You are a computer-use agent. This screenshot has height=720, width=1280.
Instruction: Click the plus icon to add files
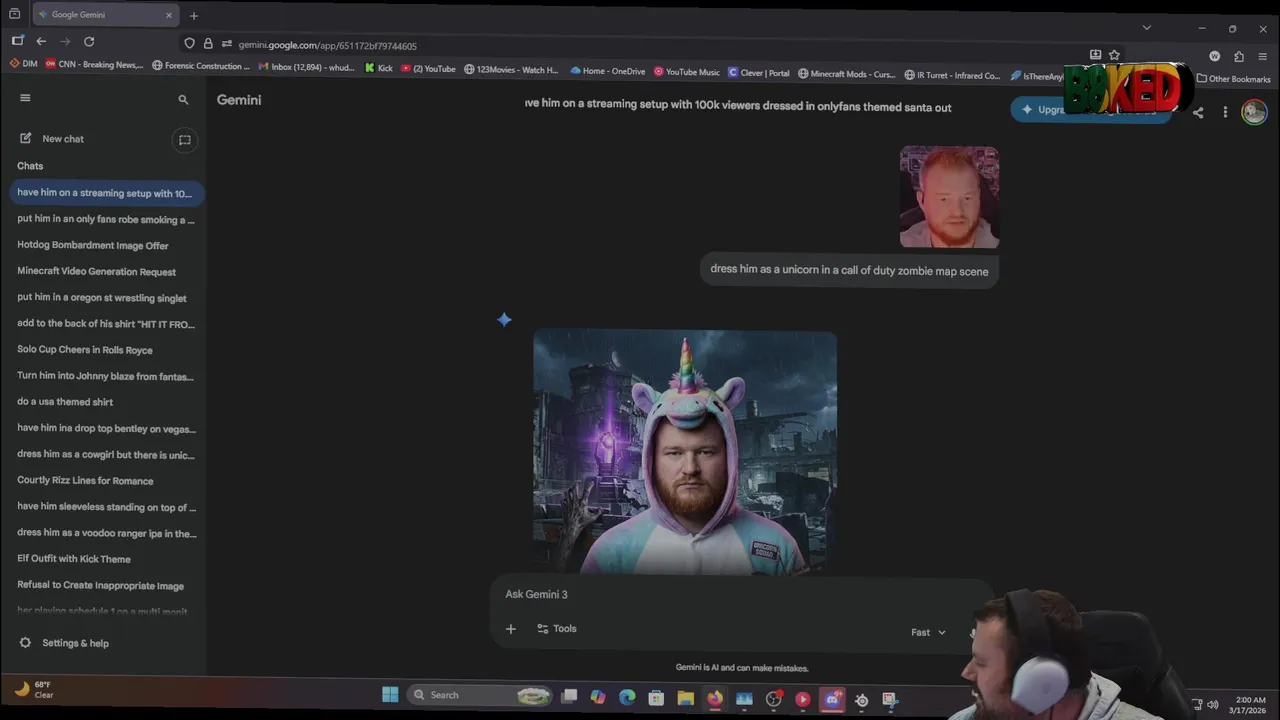[x=511, y=629]
